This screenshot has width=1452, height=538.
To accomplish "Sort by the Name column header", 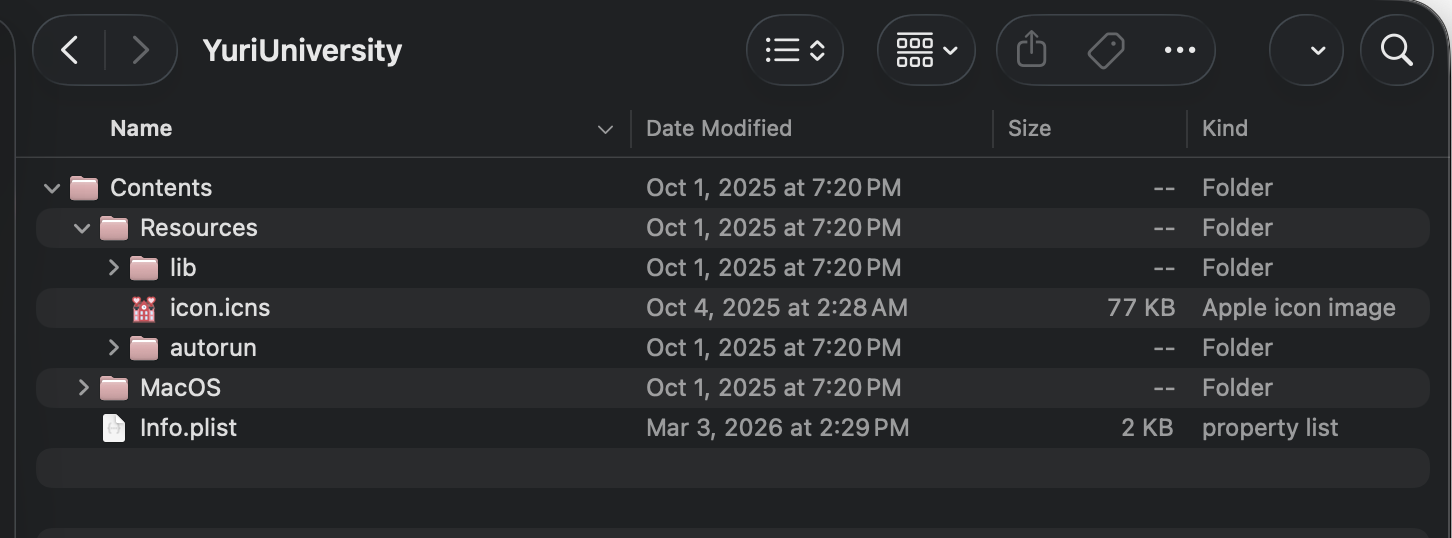I will (141, 128).
